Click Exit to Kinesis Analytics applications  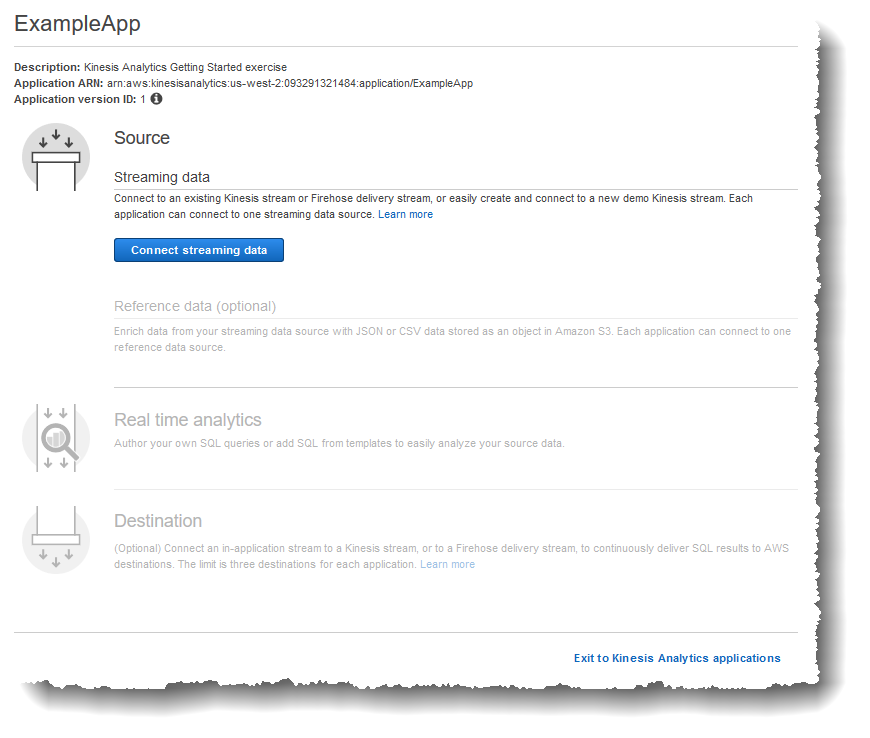pos(677,658)
